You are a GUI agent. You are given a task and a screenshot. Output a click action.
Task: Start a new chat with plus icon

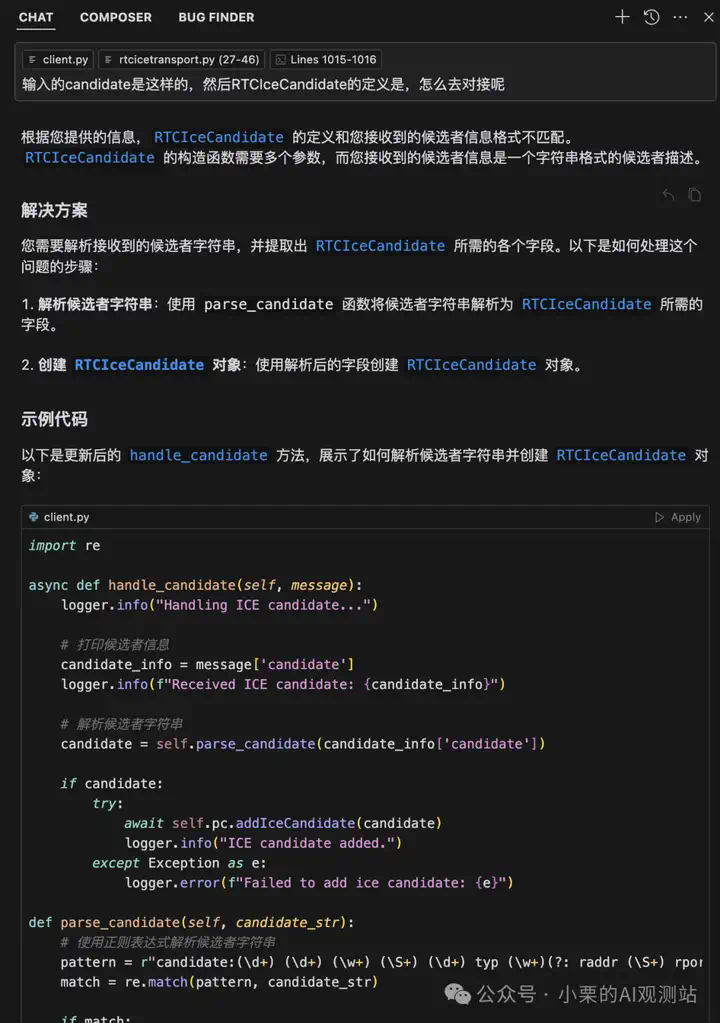point(622,17)
